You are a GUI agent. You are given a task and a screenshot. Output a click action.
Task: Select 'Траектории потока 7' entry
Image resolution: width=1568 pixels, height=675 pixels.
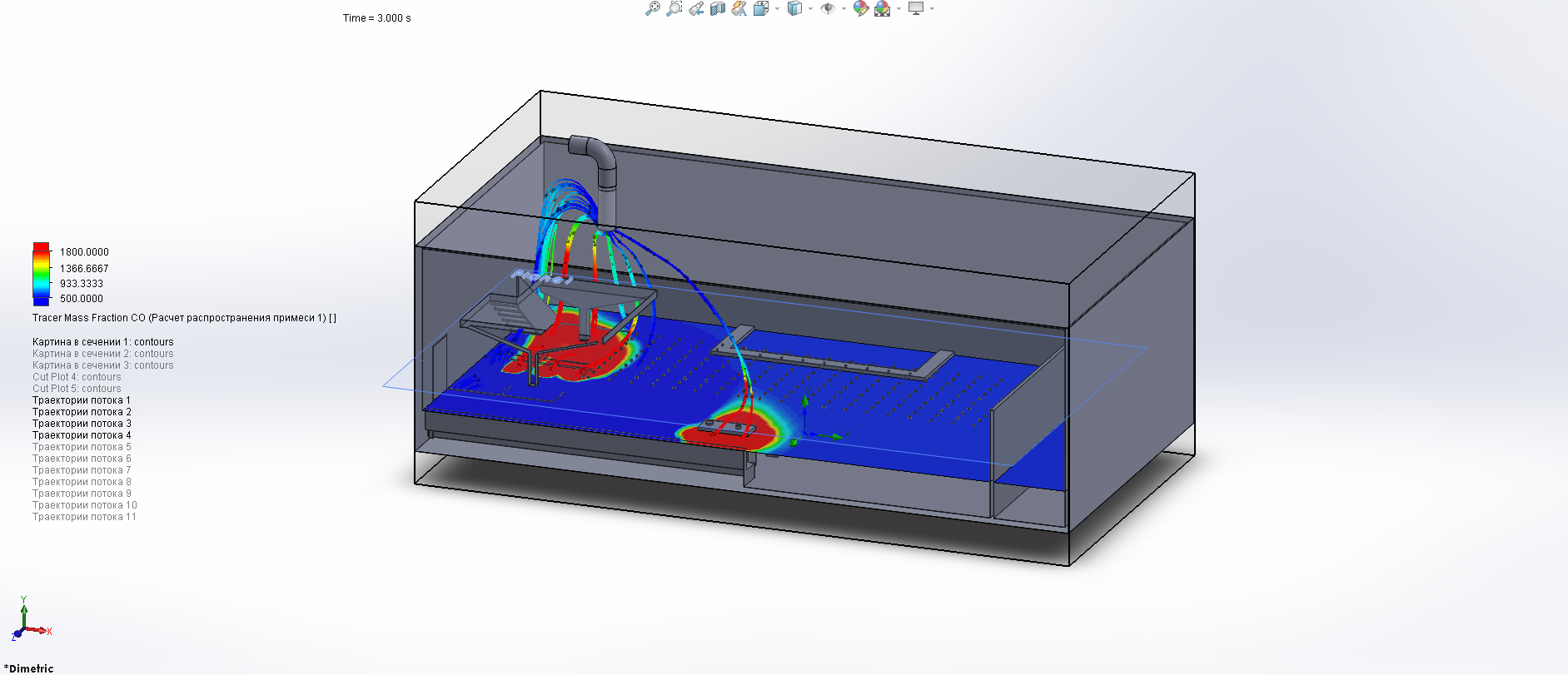click(x=82, y=470)
